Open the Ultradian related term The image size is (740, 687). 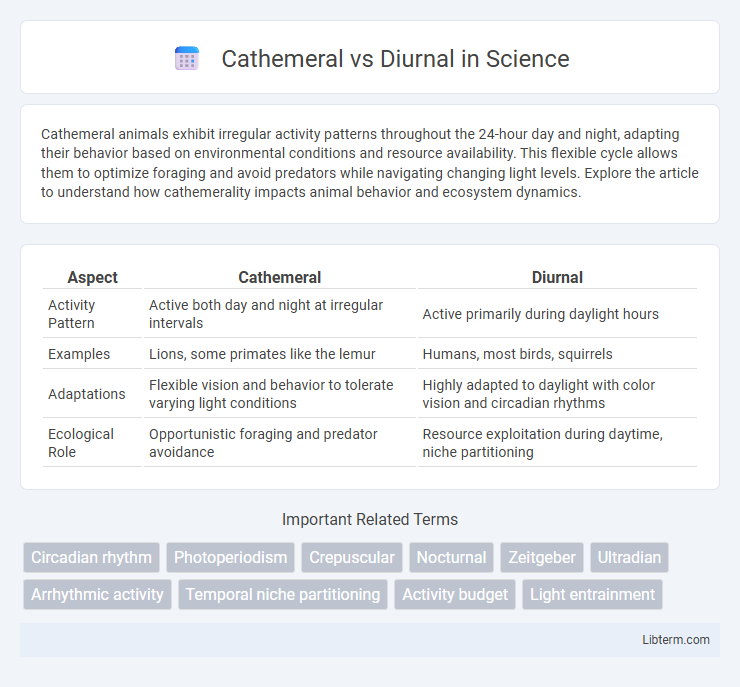pos(629,557)
